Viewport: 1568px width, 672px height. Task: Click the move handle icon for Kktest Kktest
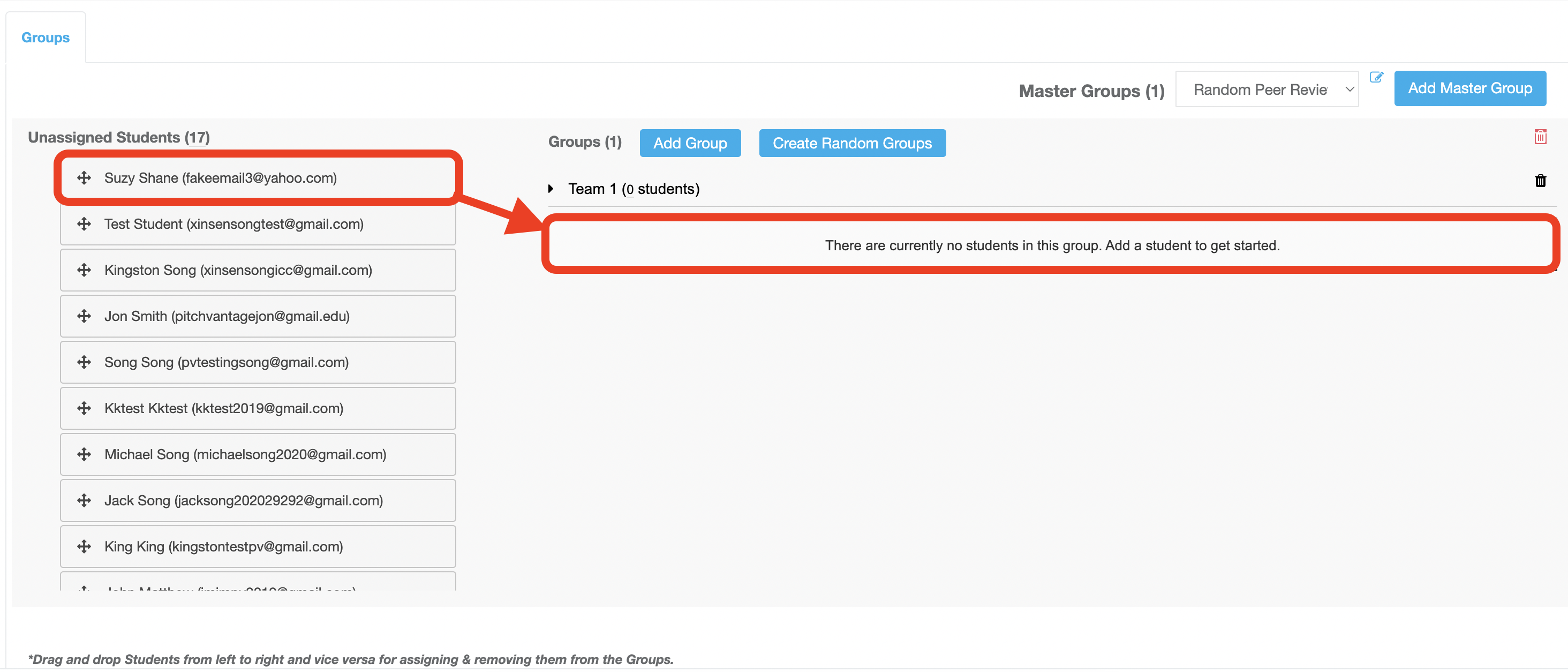pyautogui.click(x=84, y=408)
